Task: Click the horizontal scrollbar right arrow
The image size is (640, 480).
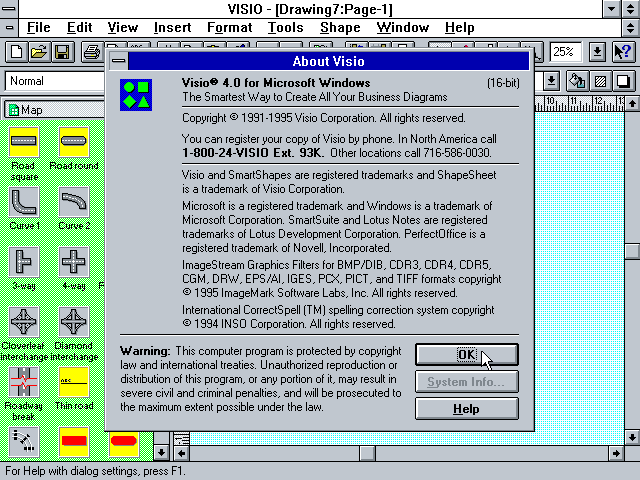Action: pyautogui.click(x=616, y=453)
